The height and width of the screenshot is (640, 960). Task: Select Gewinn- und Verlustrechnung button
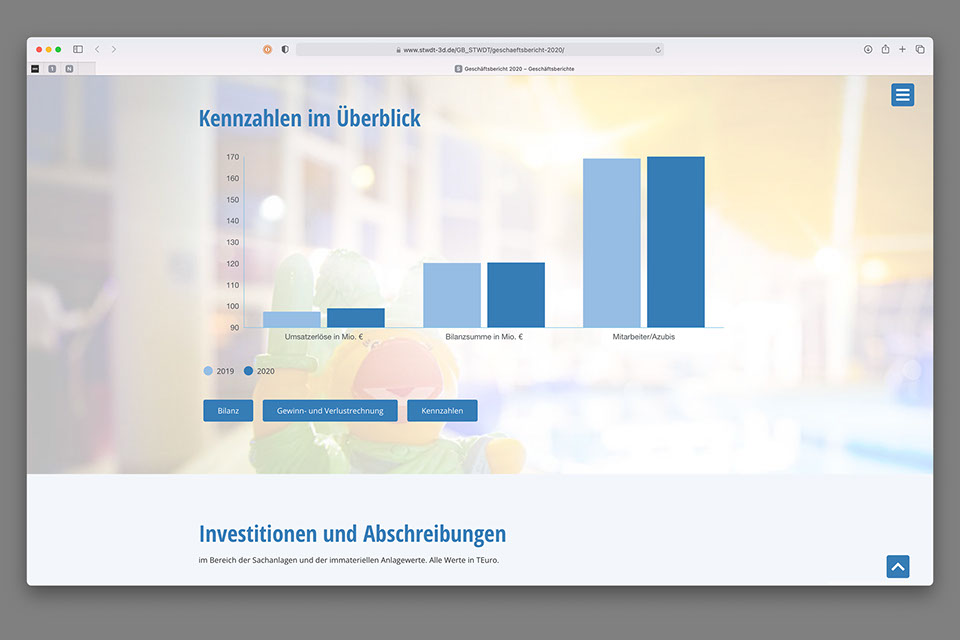click(330, 411)
